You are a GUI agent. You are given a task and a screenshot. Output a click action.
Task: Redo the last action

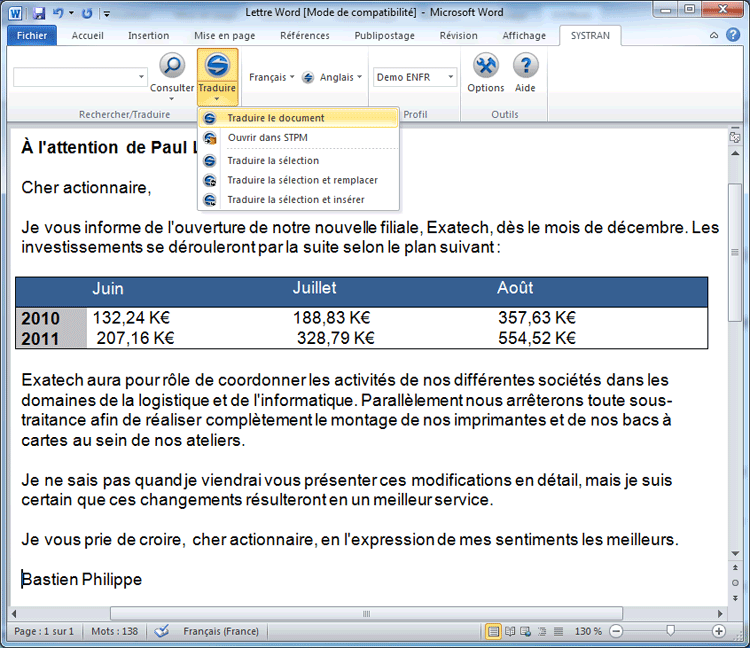[87, 13]
